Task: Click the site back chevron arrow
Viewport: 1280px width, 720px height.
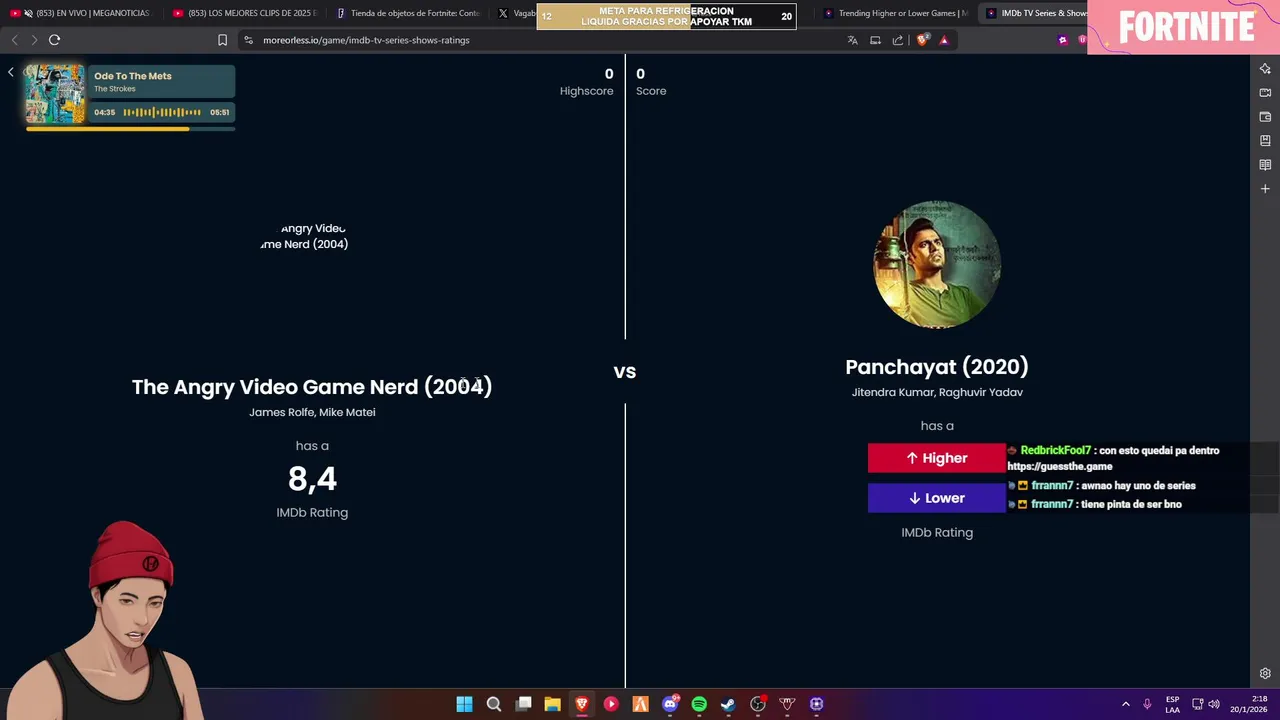Action: 10,72
